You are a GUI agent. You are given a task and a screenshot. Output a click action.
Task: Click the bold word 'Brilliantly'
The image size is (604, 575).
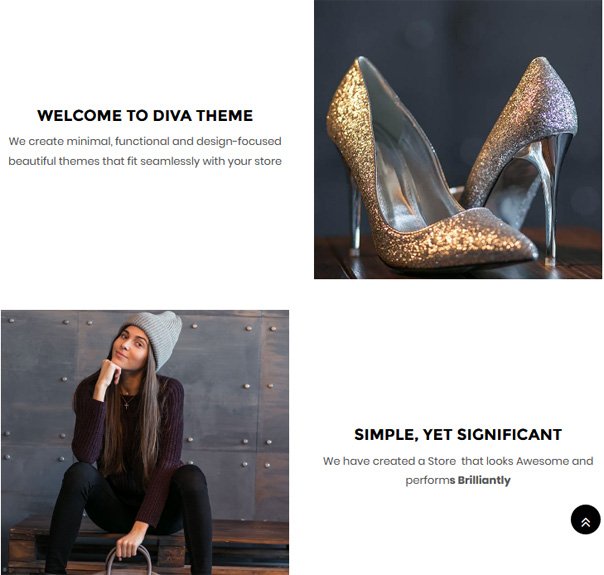click(484, 480)
